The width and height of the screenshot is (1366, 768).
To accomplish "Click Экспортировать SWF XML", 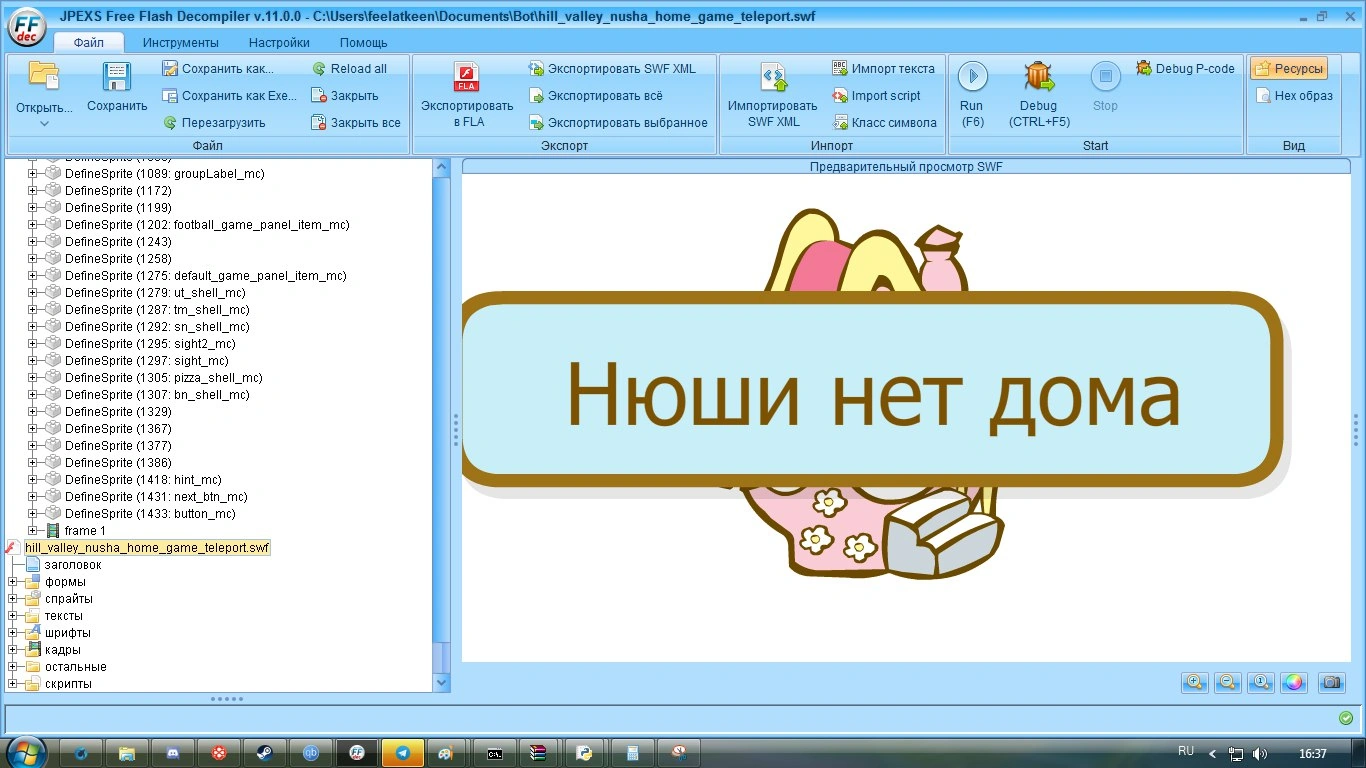I will tap(612, 69).
